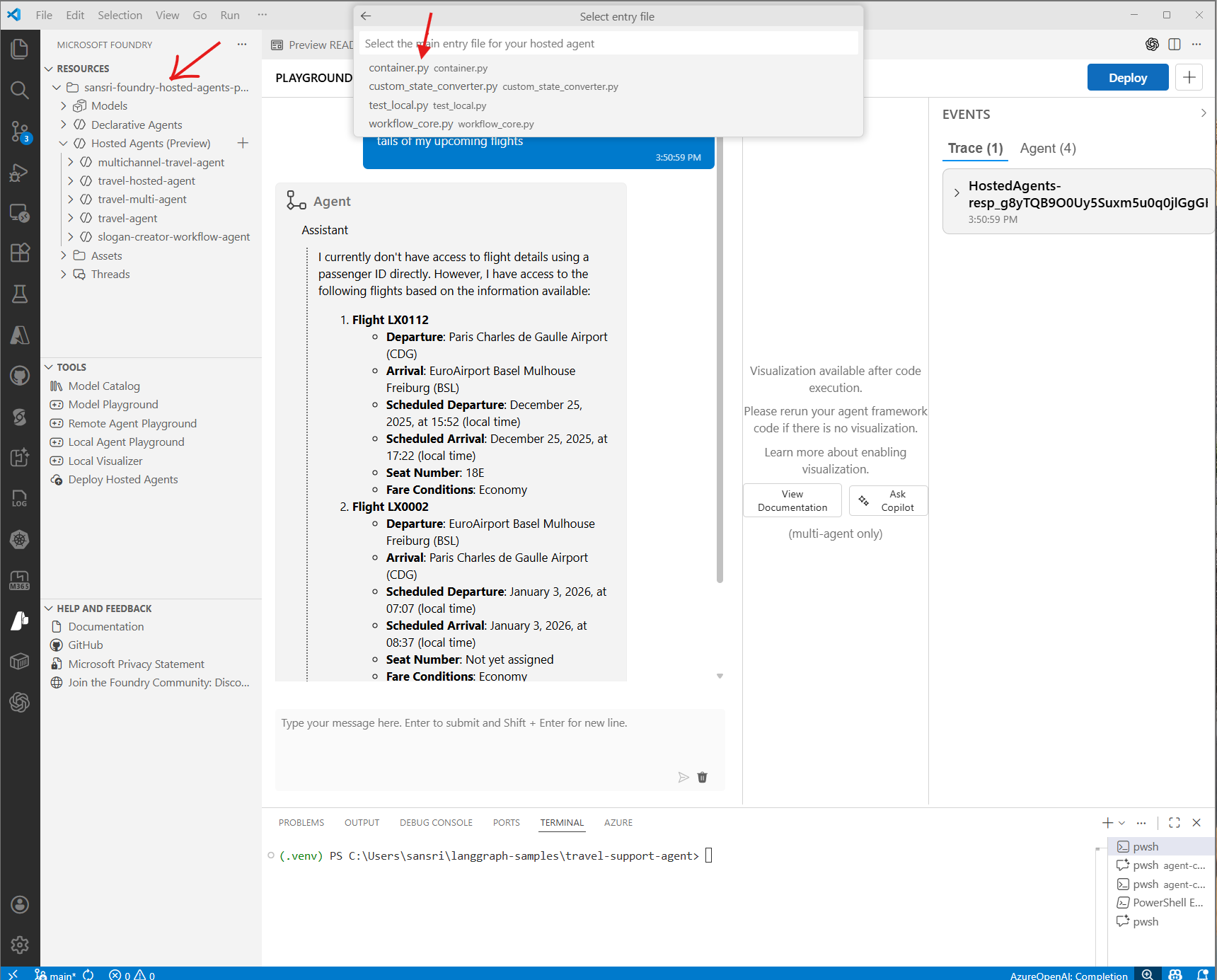1217x980 pixels.
Task: Open the File menu
Action: [x=44, y=15]
